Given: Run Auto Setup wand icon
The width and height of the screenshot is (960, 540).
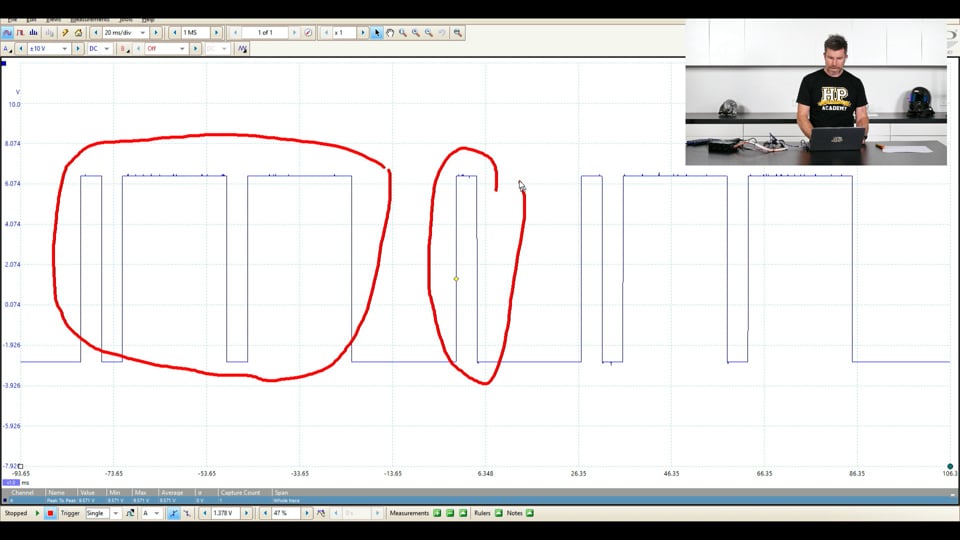Looking at the screenshot, I should coord(65,32).
